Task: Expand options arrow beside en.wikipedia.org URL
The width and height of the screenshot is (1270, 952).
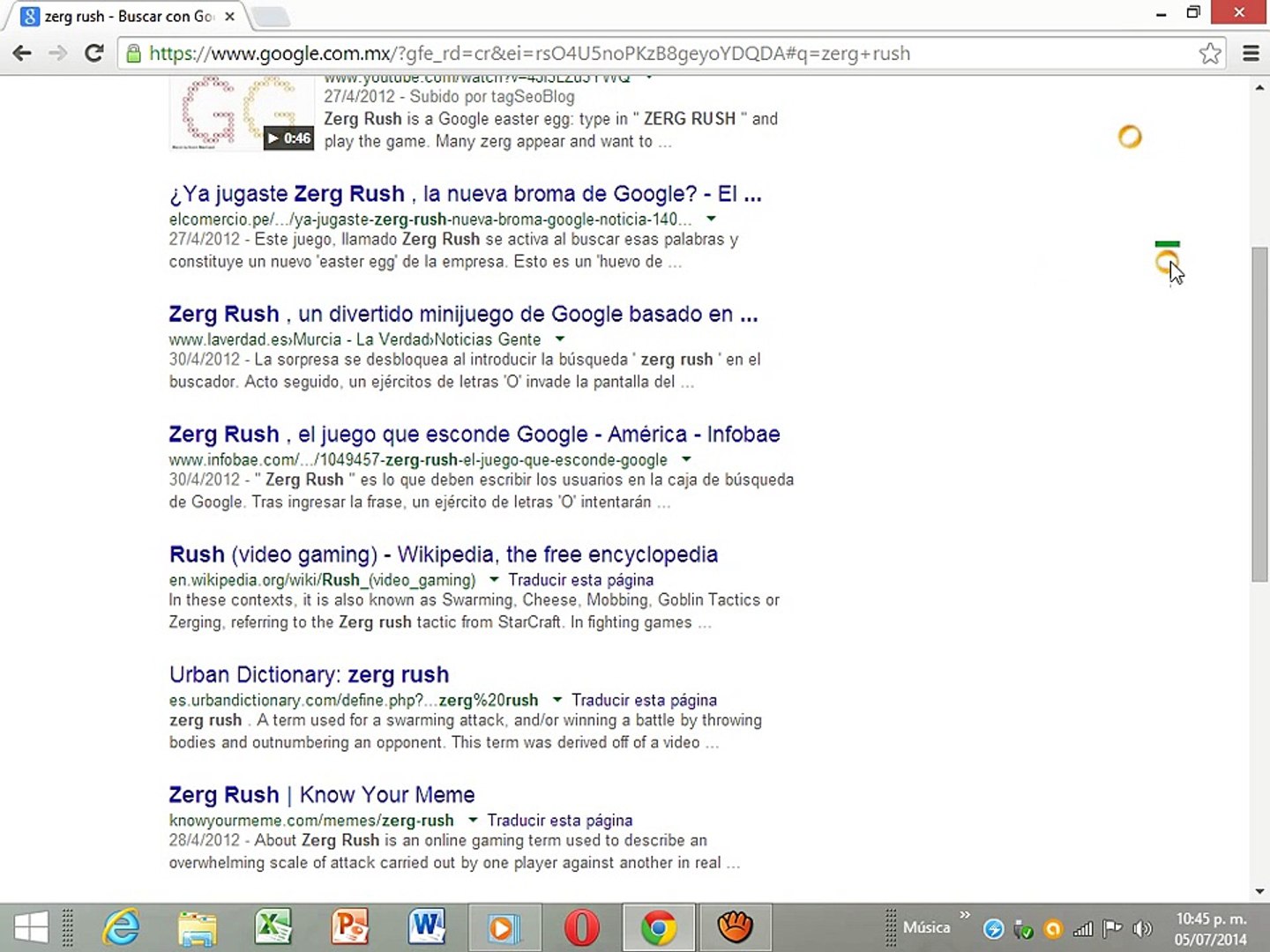Action: [494, 580]
